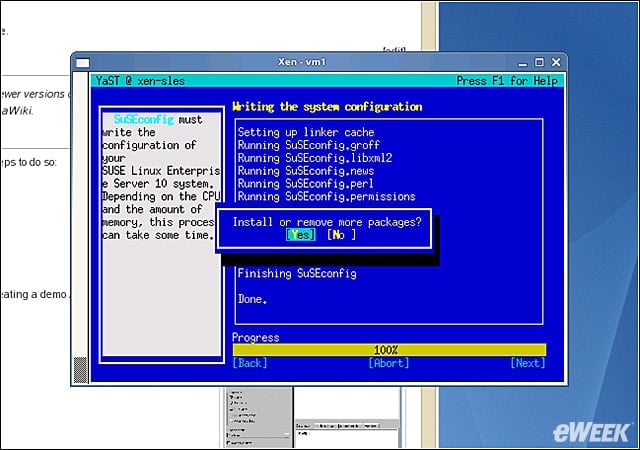Viewport: 640px width, 450px height.
Task: Click 'Running SuSEconfig.groff' log line
Action: [309, 145]
